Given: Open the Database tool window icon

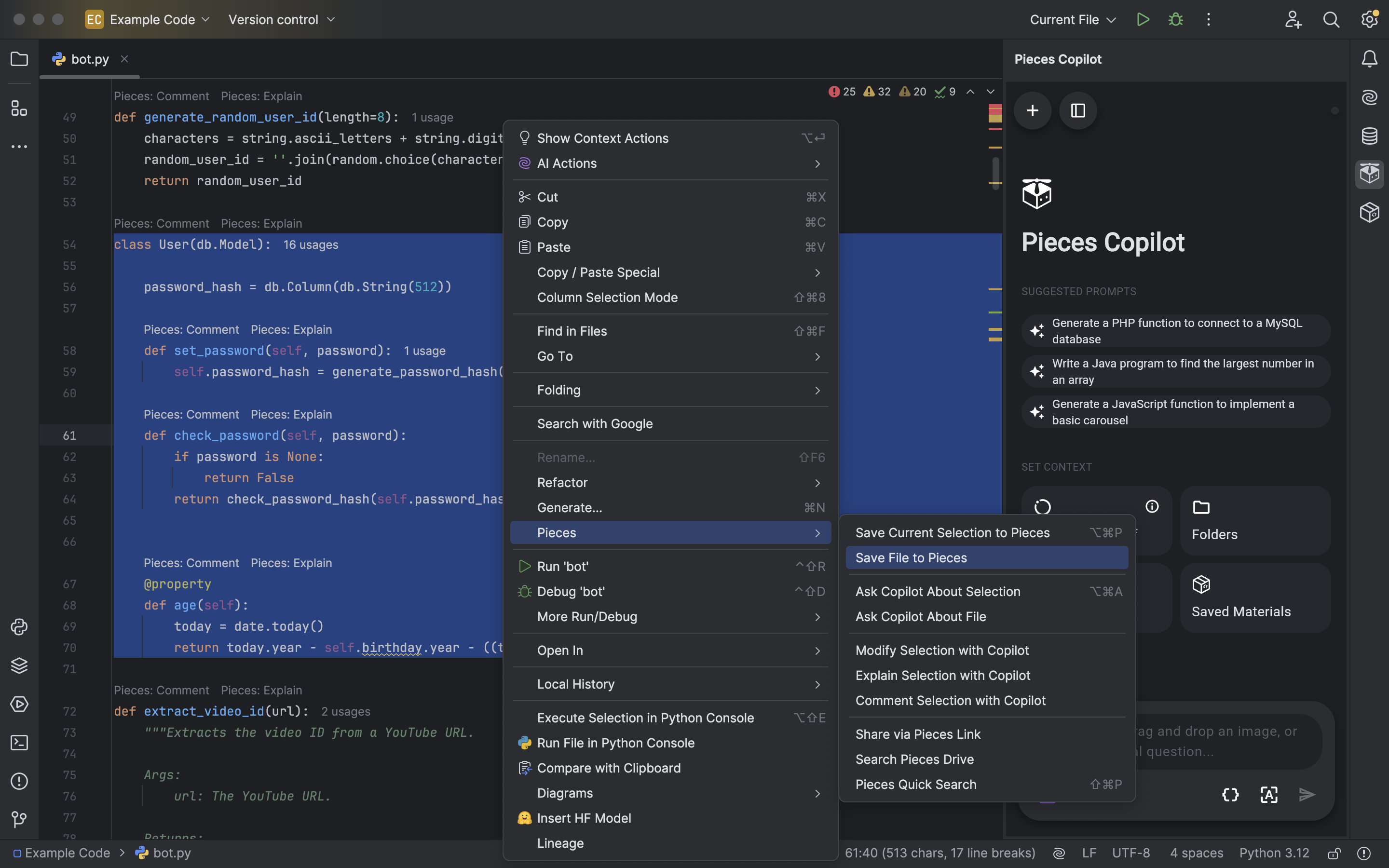Looking at the screenshot, I should pos(1370,136).
